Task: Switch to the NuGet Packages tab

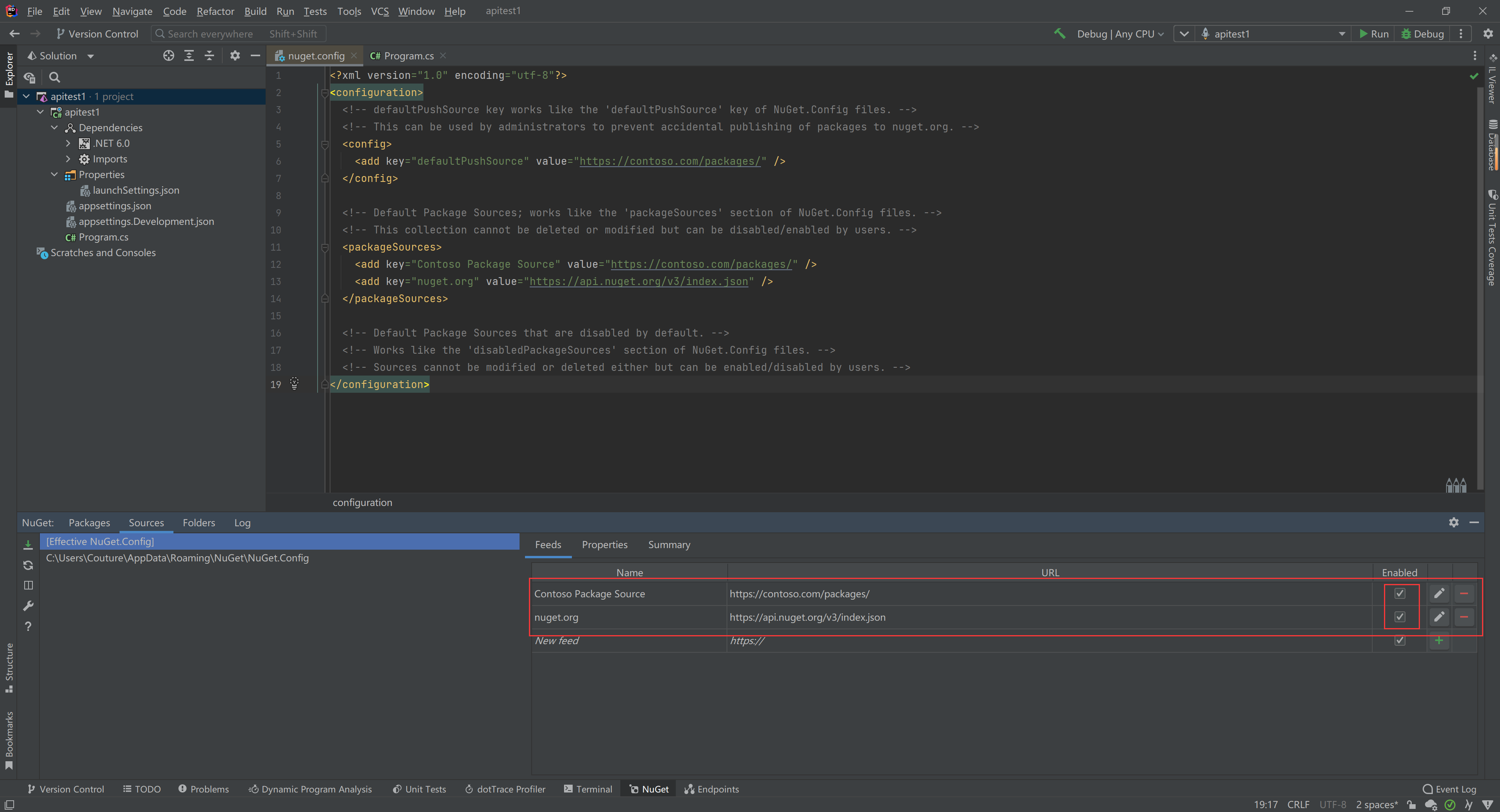Action: [89, 523]
